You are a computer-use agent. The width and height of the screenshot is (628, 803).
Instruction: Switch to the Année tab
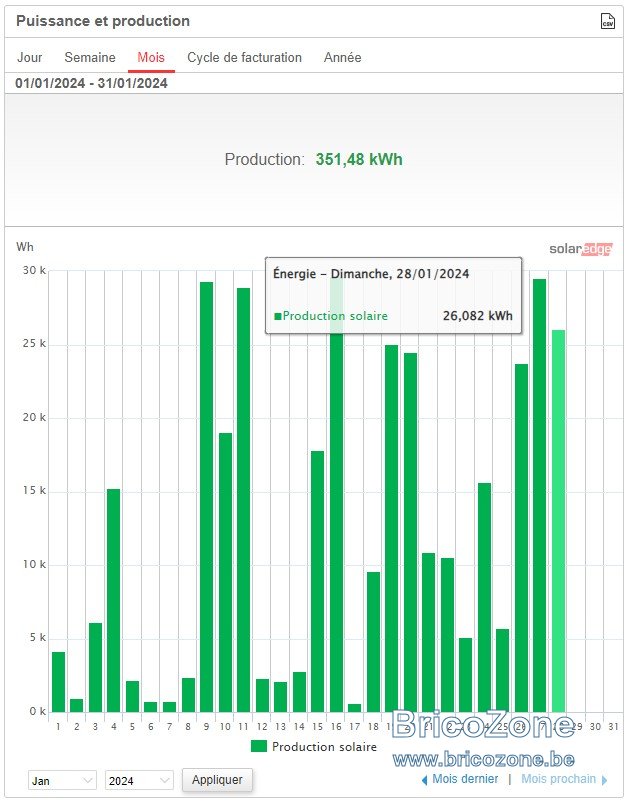342,57
